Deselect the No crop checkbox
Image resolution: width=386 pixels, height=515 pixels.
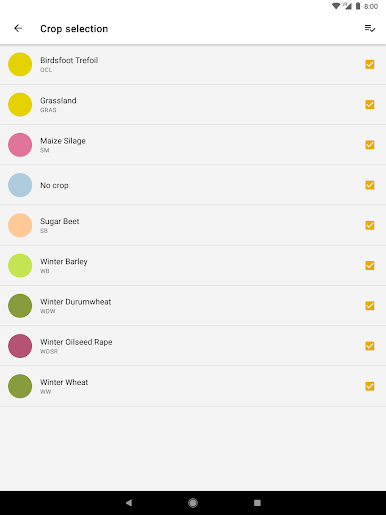click(370, 185)
